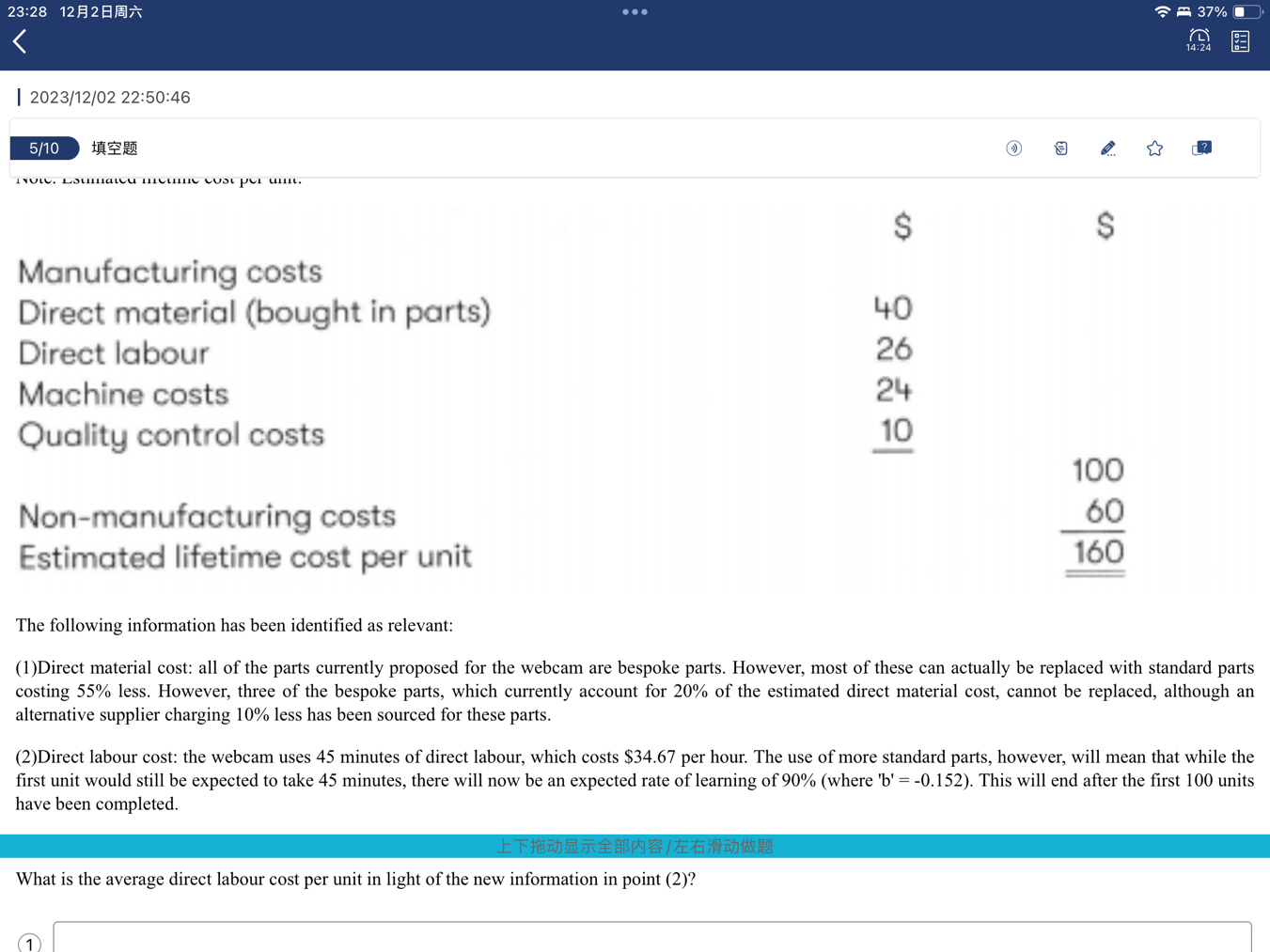Viewport: 1270px width, 952px height.
Task: Tap the circled answer number 1
Action: [x=29, y=943]
